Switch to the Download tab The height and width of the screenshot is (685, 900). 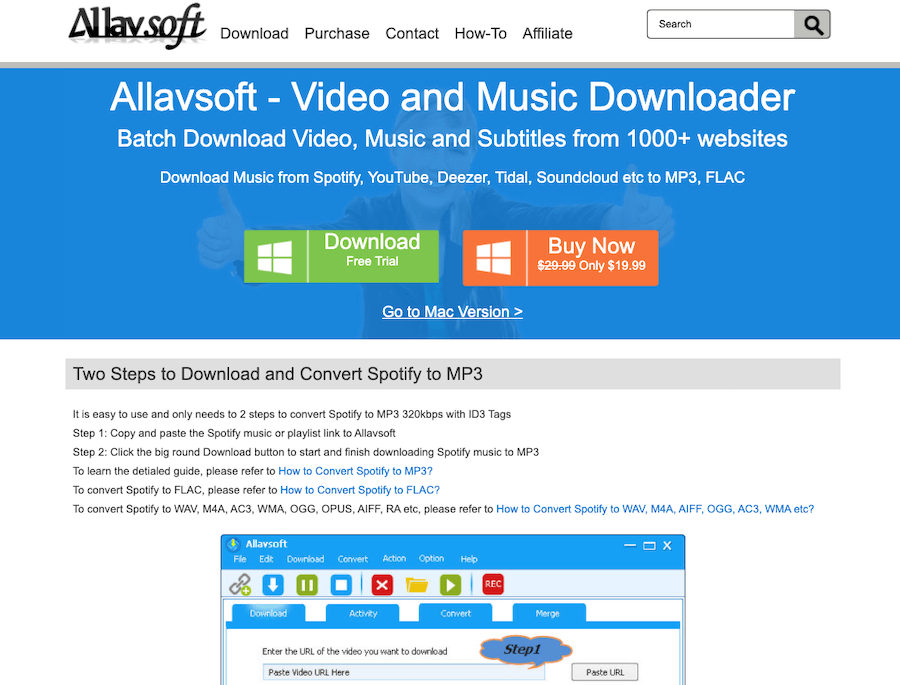click(268, 613)
